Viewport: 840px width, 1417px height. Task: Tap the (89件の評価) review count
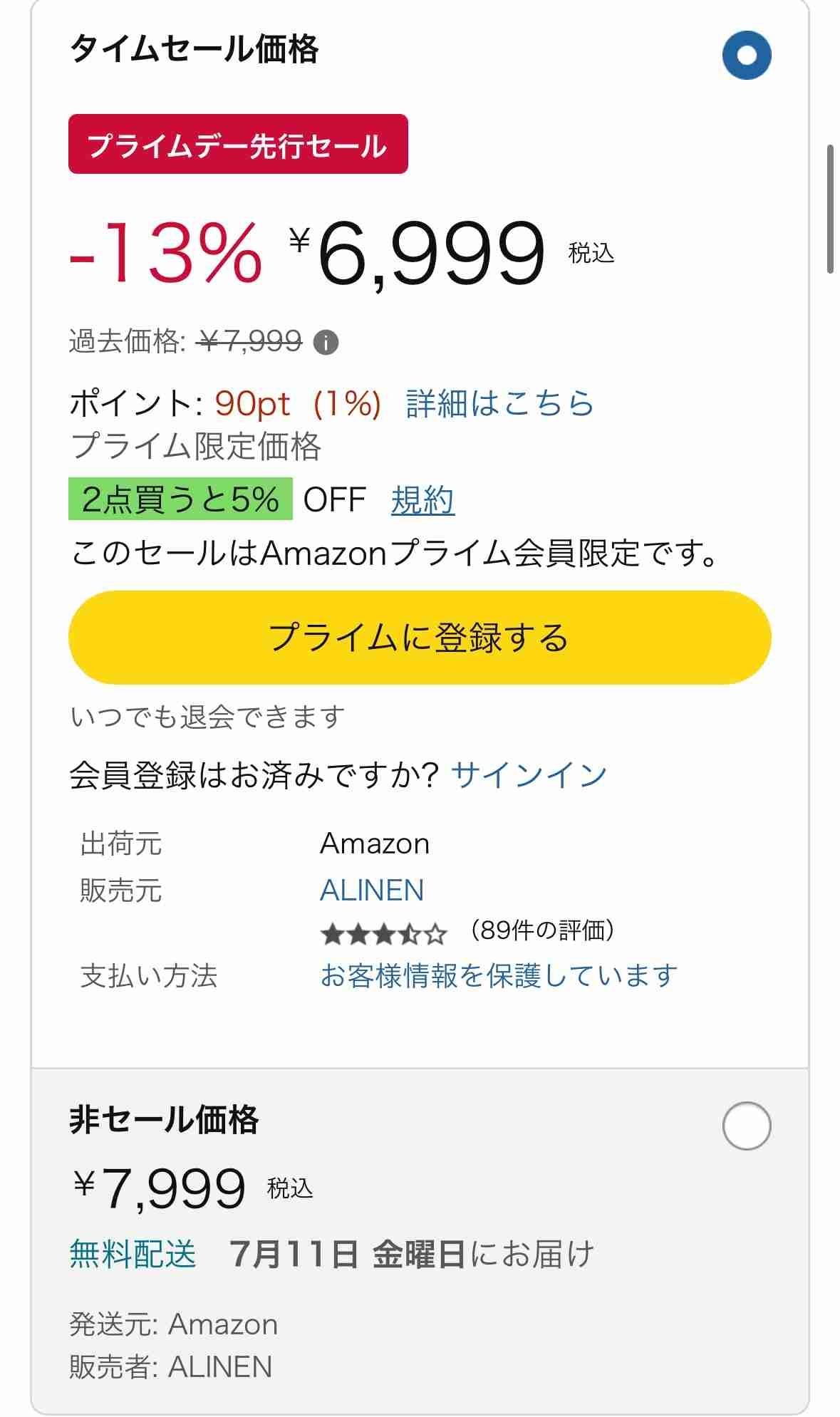tap(542, 930)
